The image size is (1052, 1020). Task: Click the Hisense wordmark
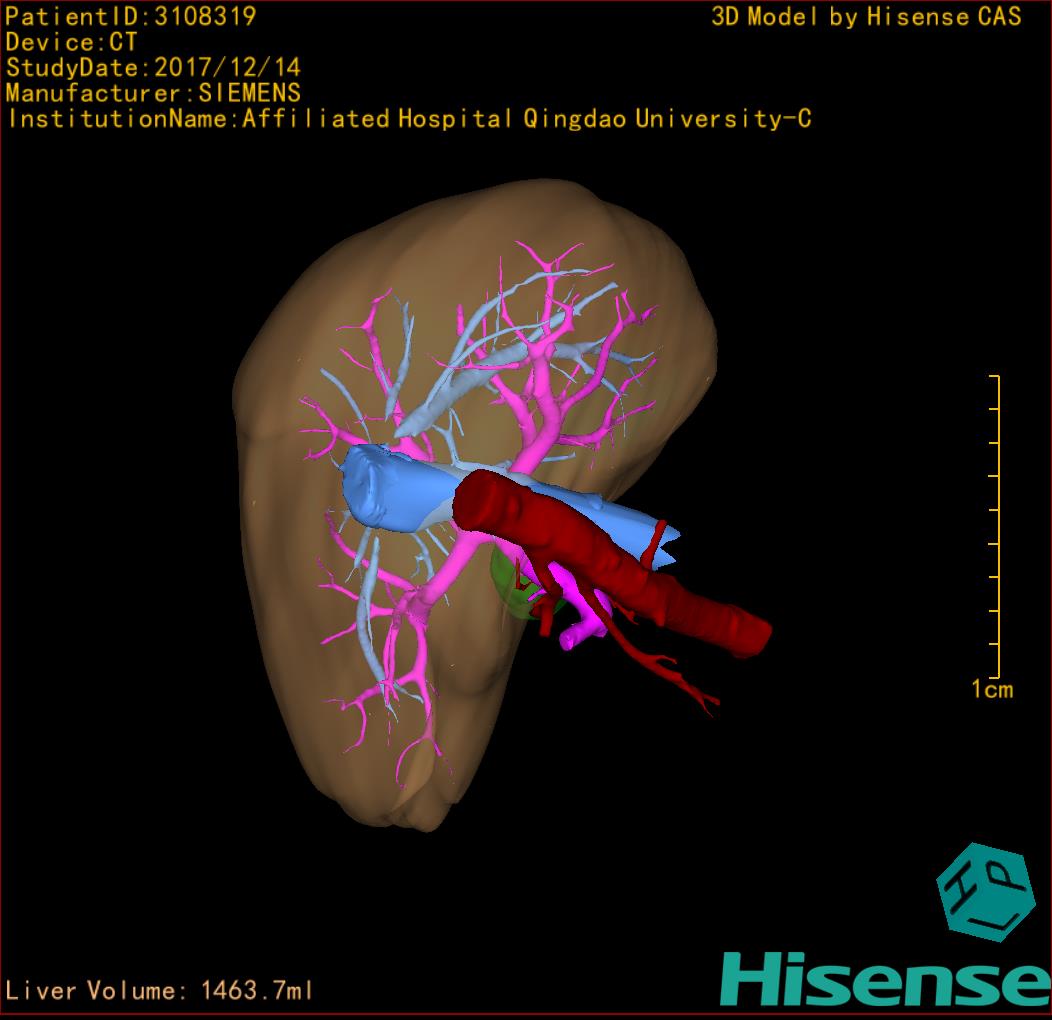[x=886, y=979]
